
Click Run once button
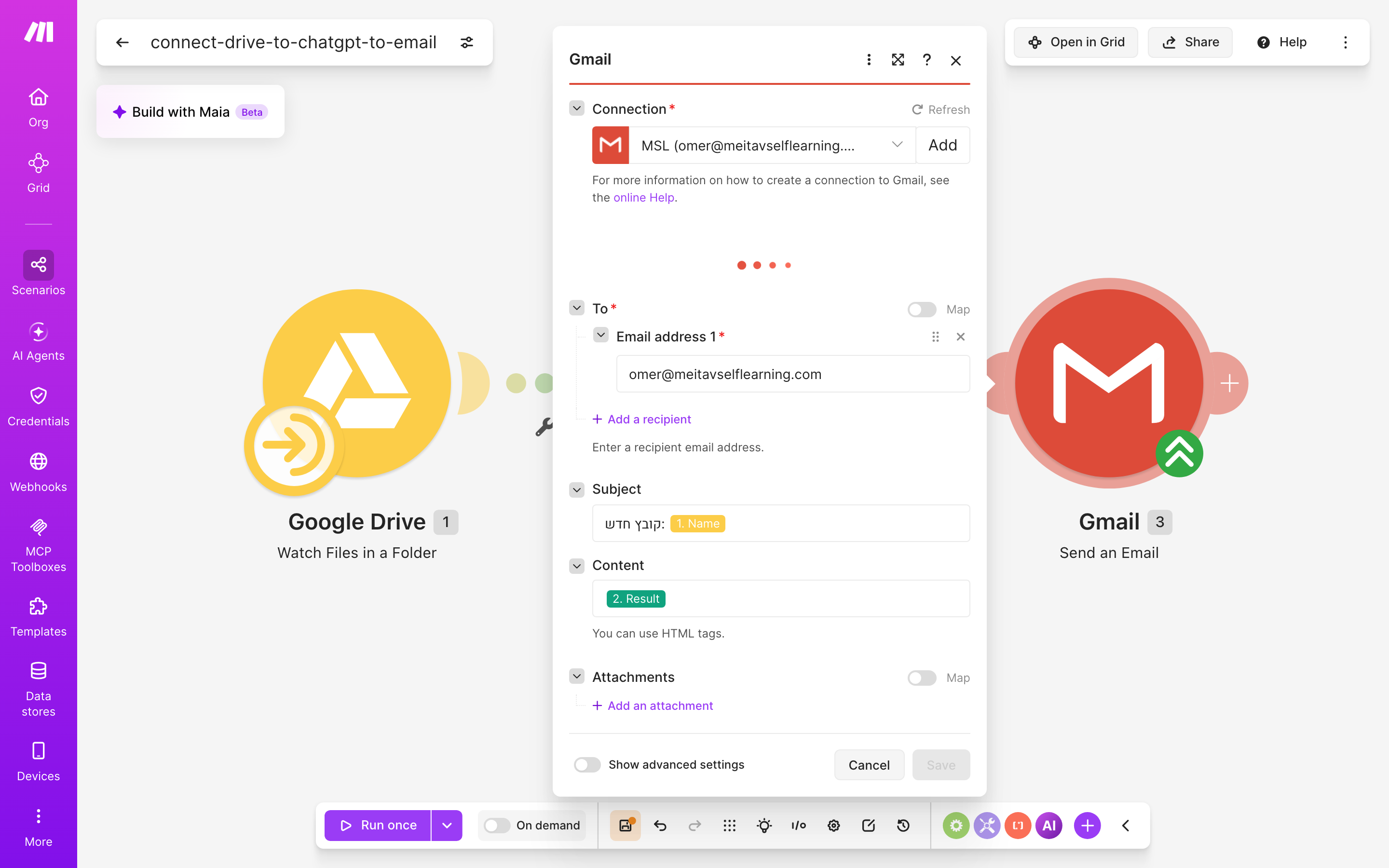click(378, 826)
